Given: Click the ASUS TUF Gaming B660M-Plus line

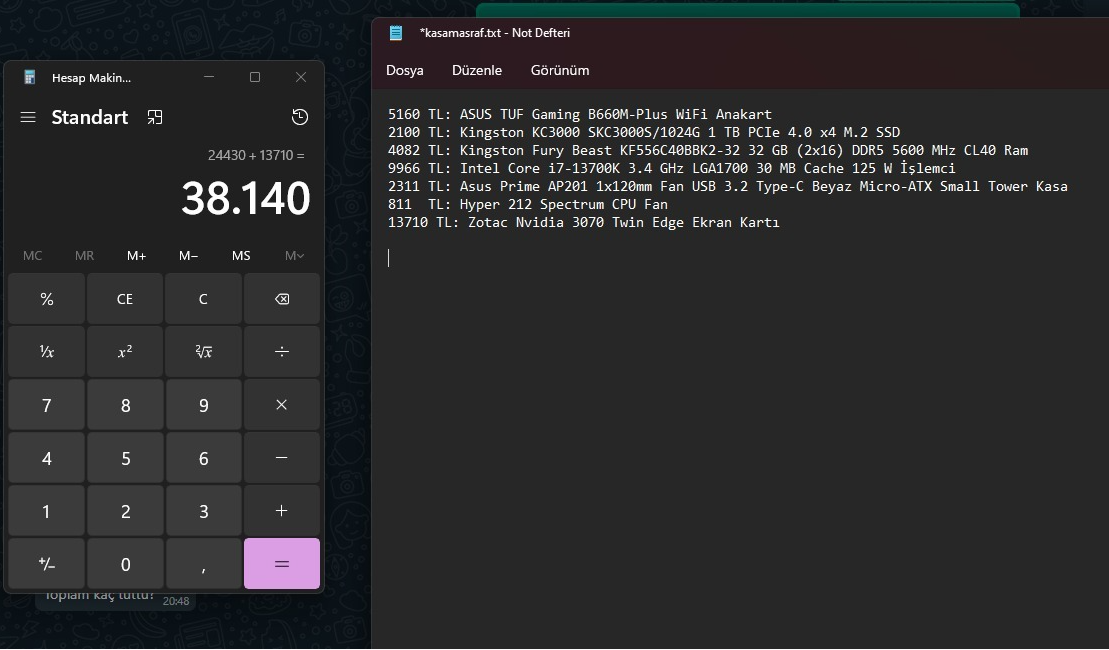Looking at the screenshot, I should [x=579, y=115].
